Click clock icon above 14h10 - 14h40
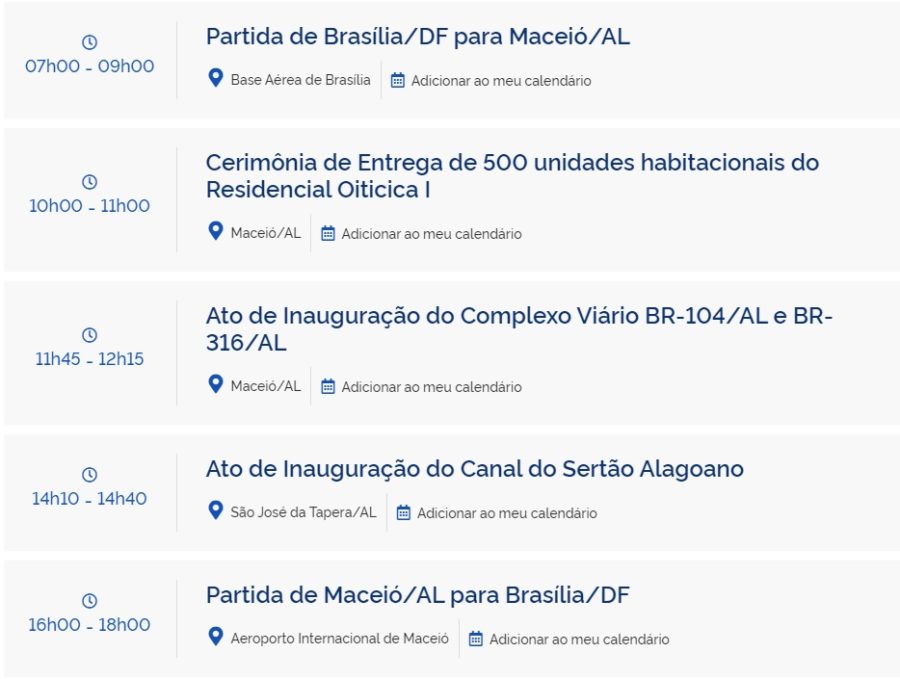The image size is (900, 679). point(89,474)
